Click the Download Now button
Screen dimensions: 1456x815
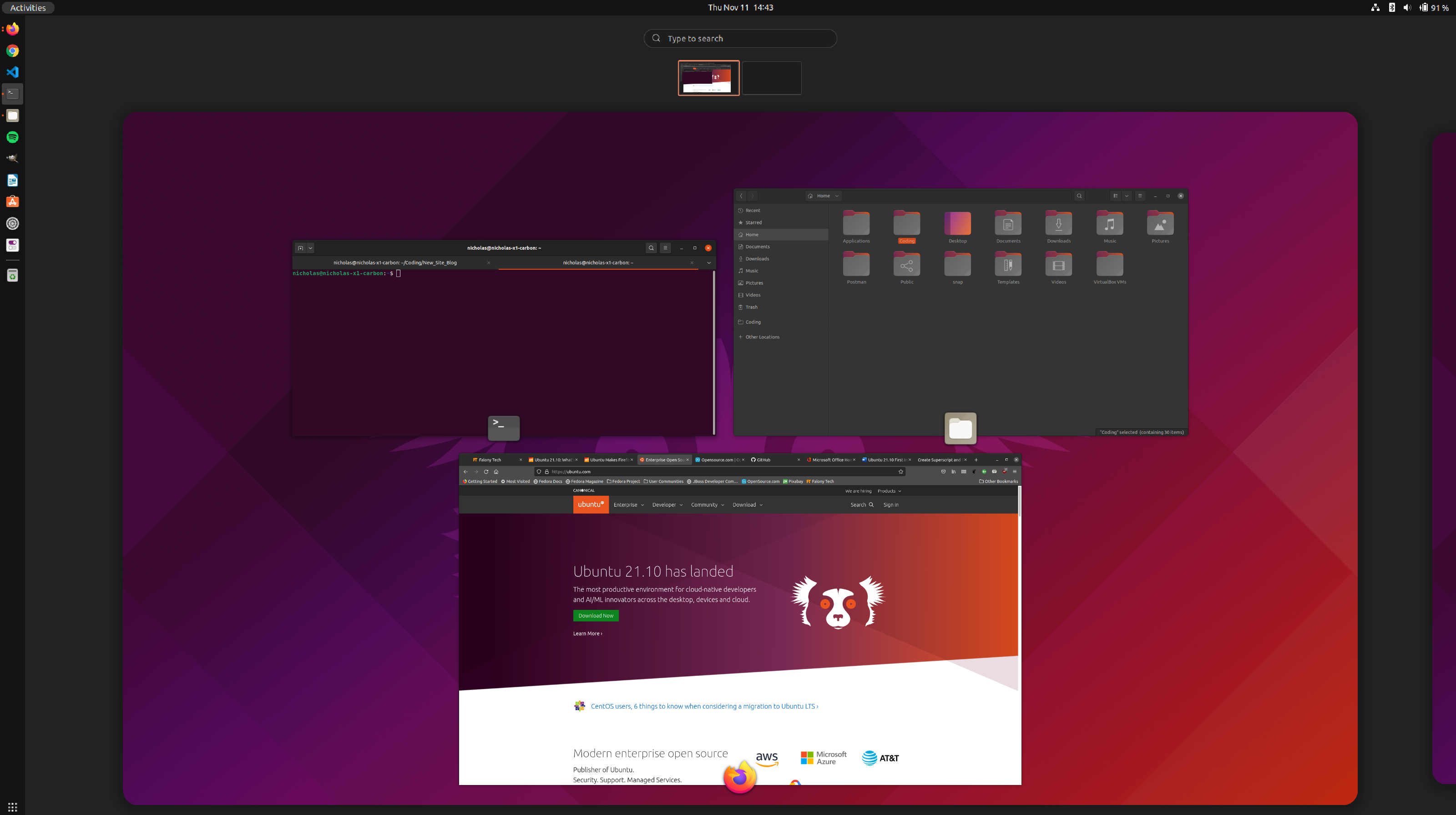(596, 616)
